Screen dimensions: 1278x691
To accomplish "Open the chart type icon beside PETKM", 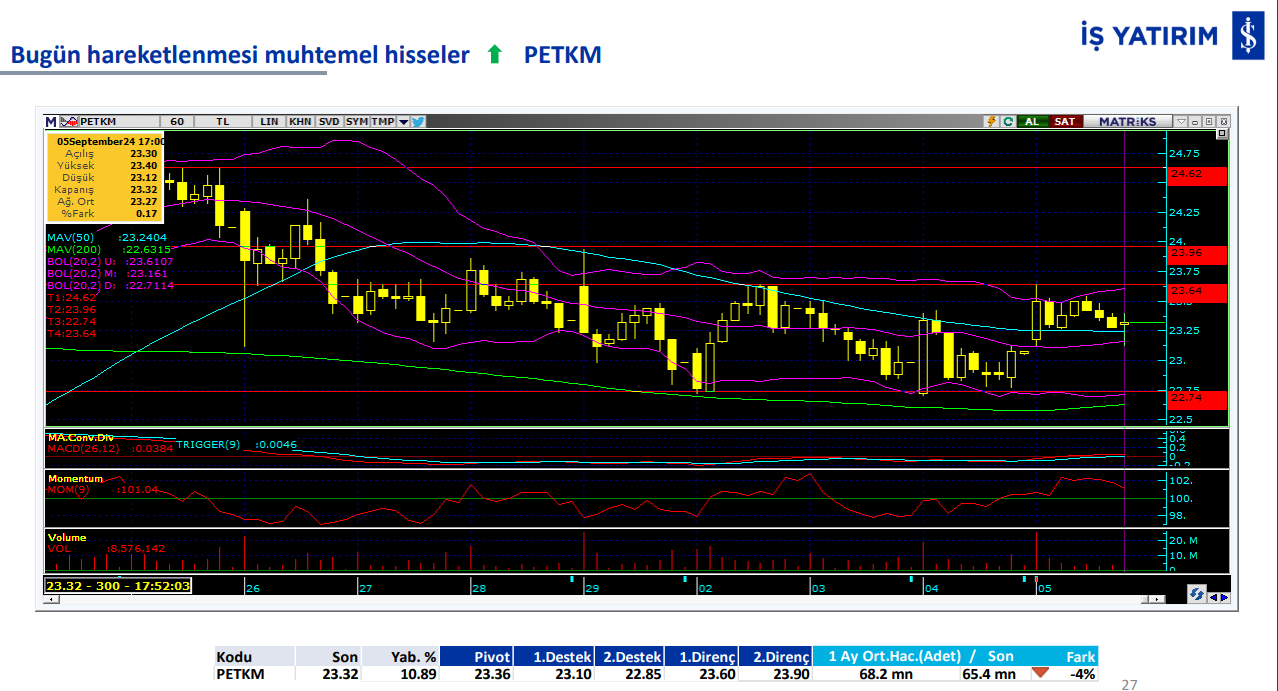I will (69, 121).
